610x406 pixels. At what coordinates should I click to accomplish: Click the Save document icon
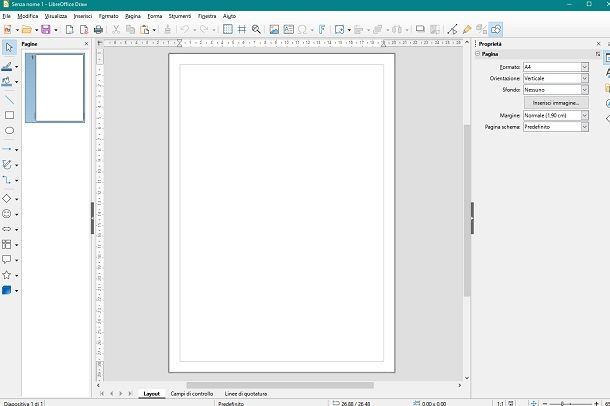pos(45,30)
